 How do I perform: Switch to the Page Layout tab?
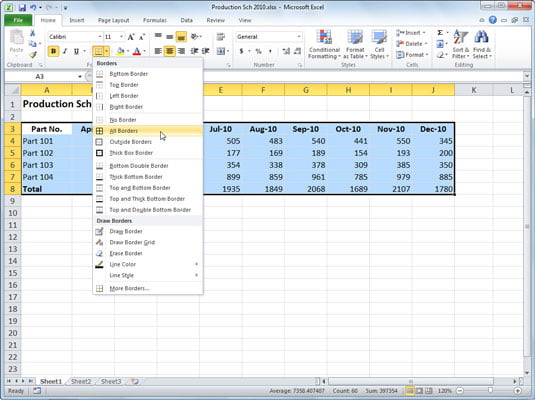(x=114, y=20)
